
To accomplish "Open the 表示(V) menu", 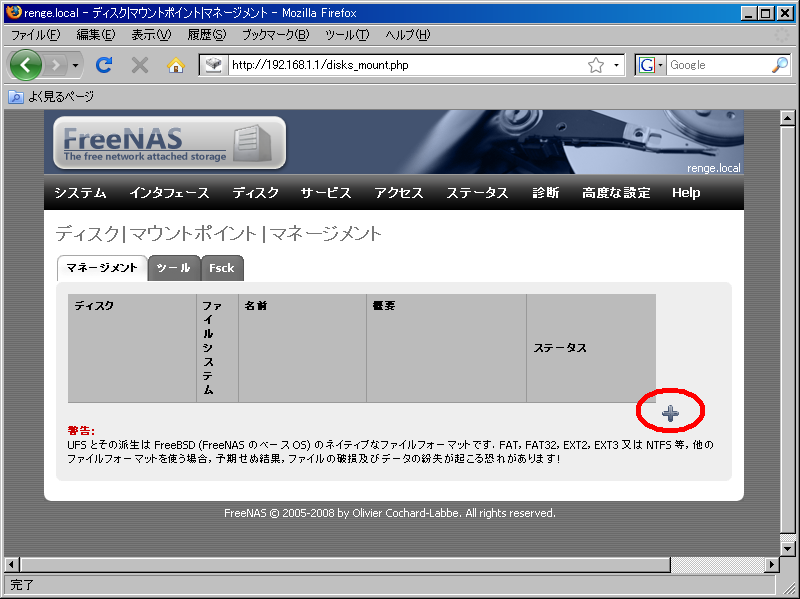I will tap(151, 35).
